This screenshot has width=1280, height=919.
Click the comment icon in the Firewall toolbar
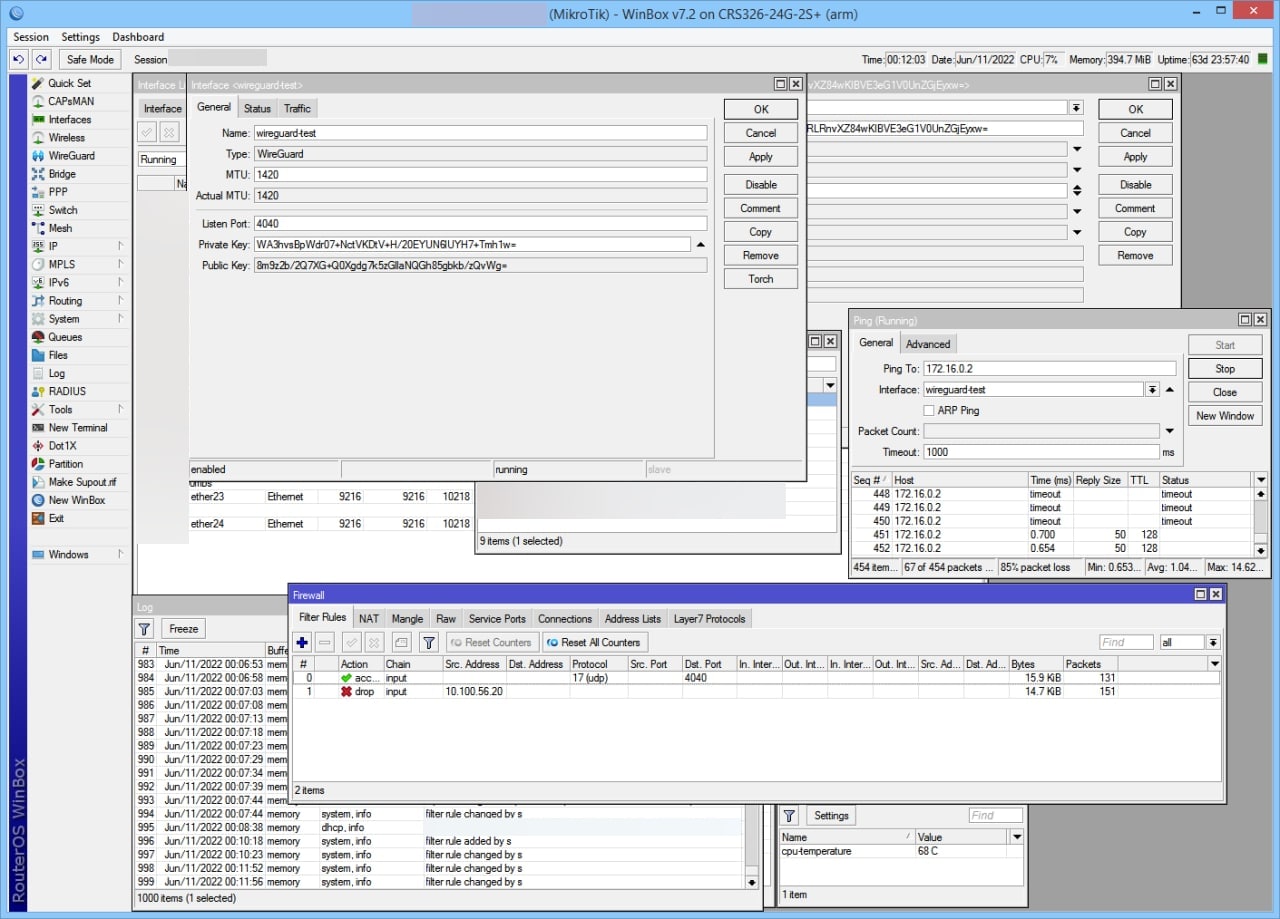401,642
